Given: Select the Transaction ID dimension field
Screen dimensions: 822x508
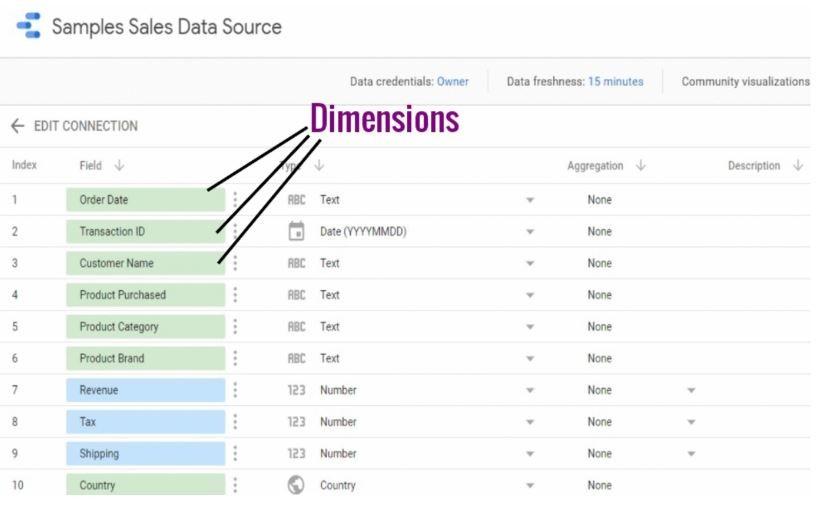Looking at the screenshot, I should [x=146, y=231].
